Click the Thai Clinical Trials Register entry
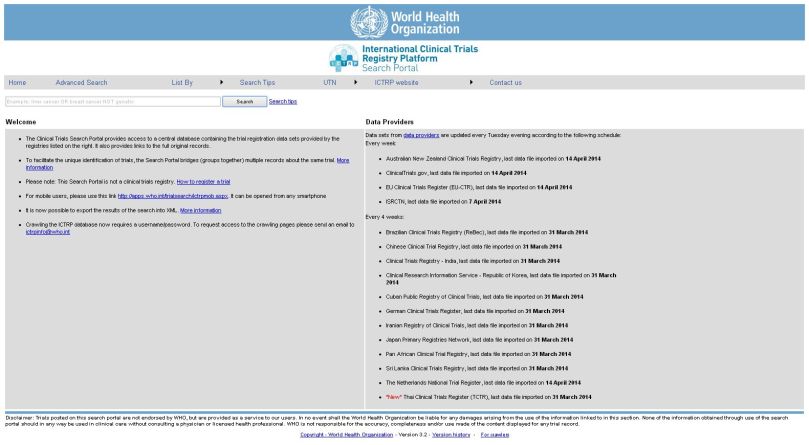The width and height of the screenshot is (809, 445). (489, 398)
